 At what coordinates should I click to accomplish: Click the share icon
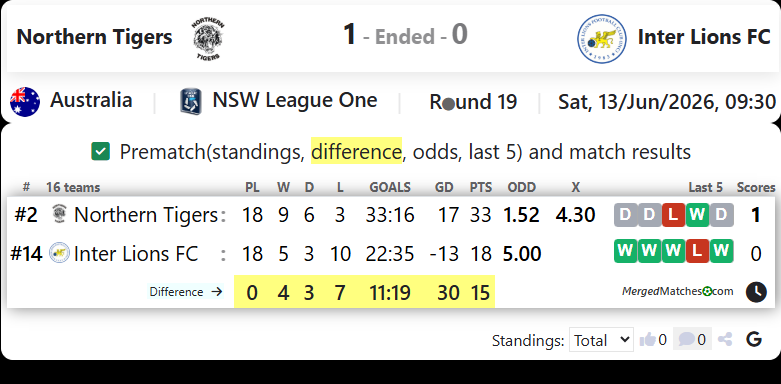(725, 340)
